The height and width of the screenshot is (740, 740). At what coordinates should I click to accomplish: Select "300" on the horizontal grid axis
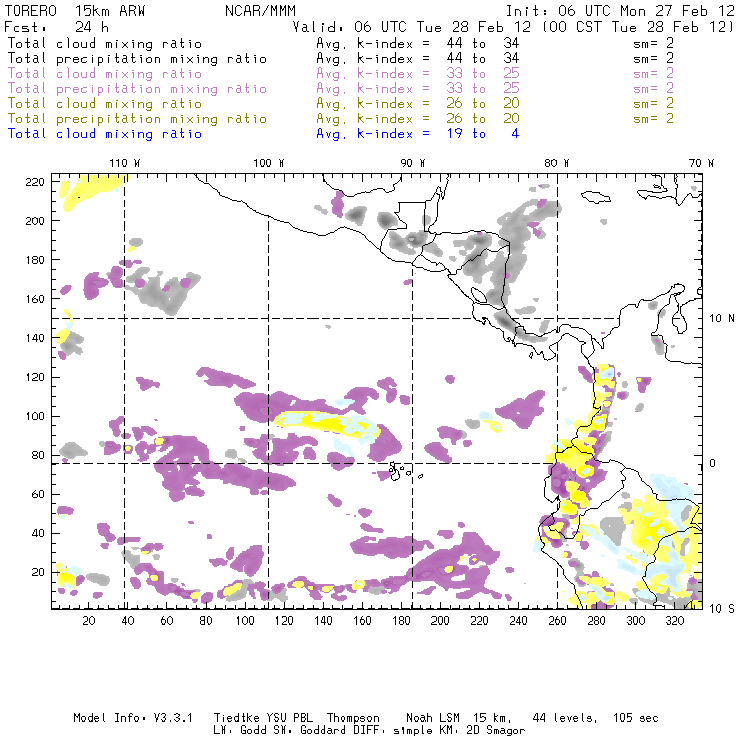635,620
